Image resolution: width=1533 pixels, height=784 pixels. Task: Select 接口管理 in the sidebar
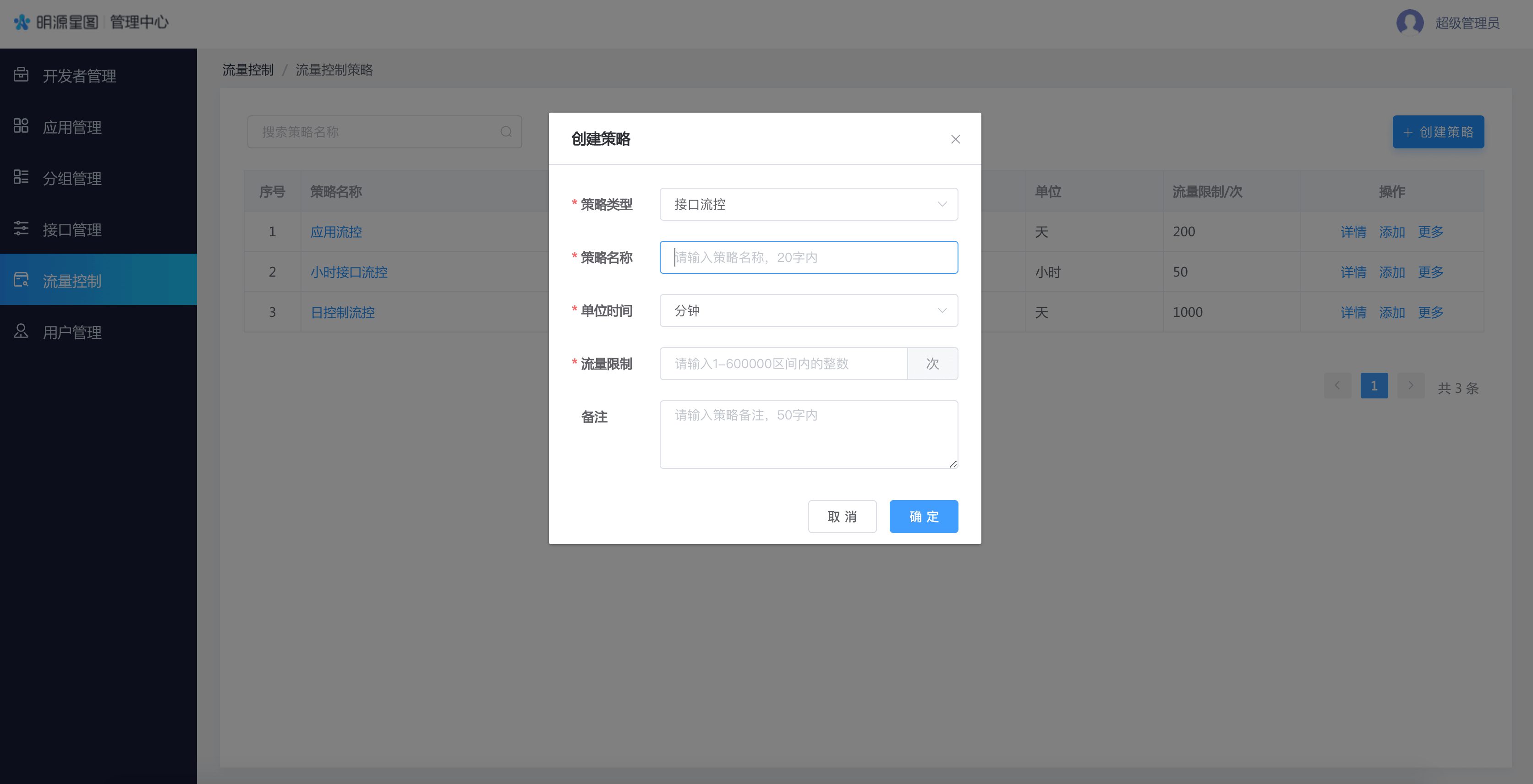click(72, 229)
